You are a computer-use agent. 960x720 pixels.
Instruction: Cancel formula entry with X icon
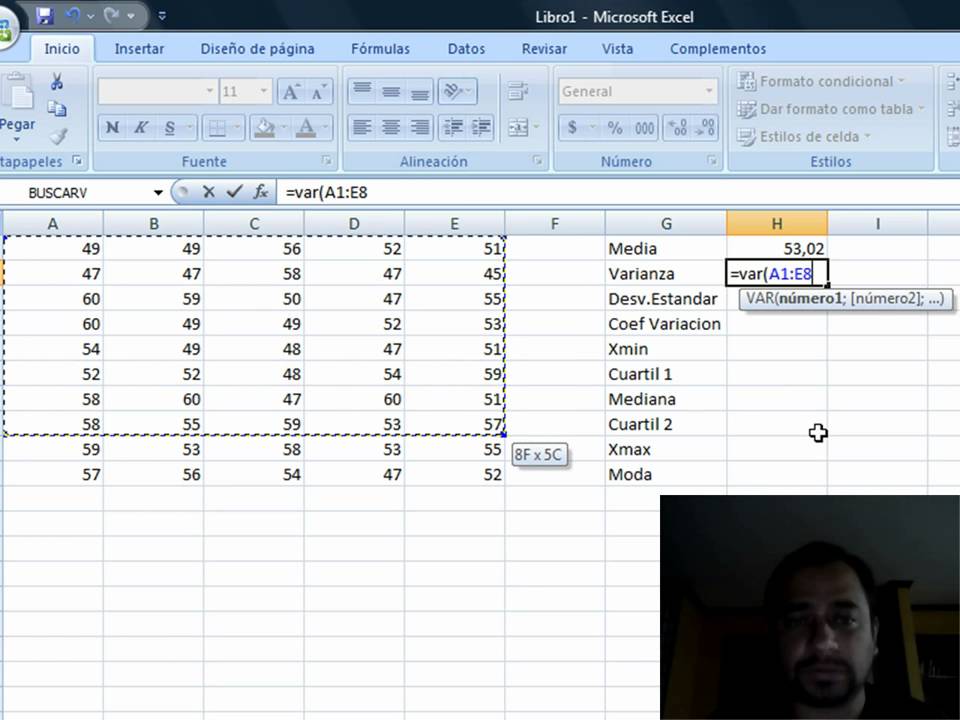pyautogui.click(x=208, y=192)
